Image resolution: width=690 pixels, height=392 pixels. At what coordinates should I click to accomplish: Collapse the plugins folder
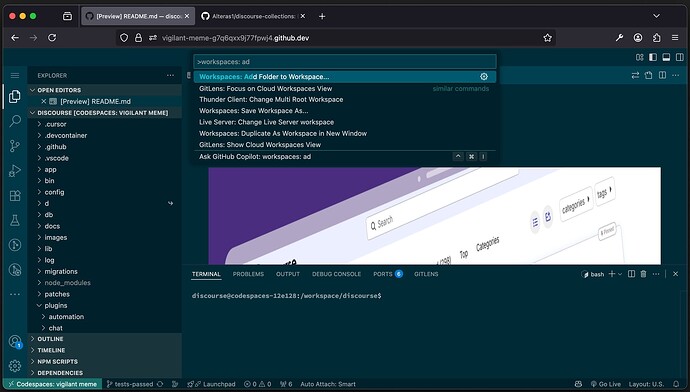[x=105, y=305]
